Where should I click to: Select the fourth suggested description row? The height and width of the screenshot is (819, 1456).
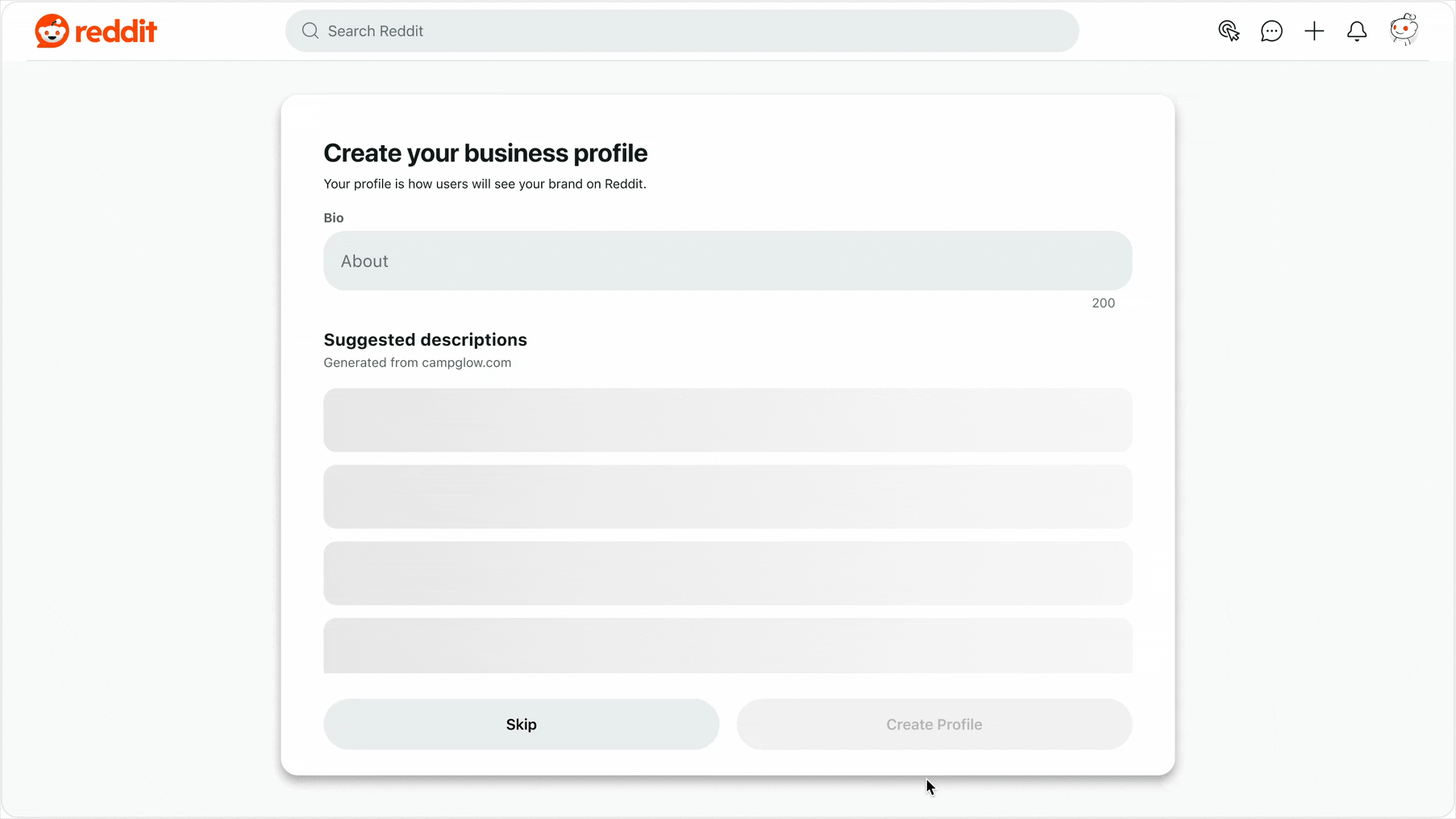[x=727, y=646]
